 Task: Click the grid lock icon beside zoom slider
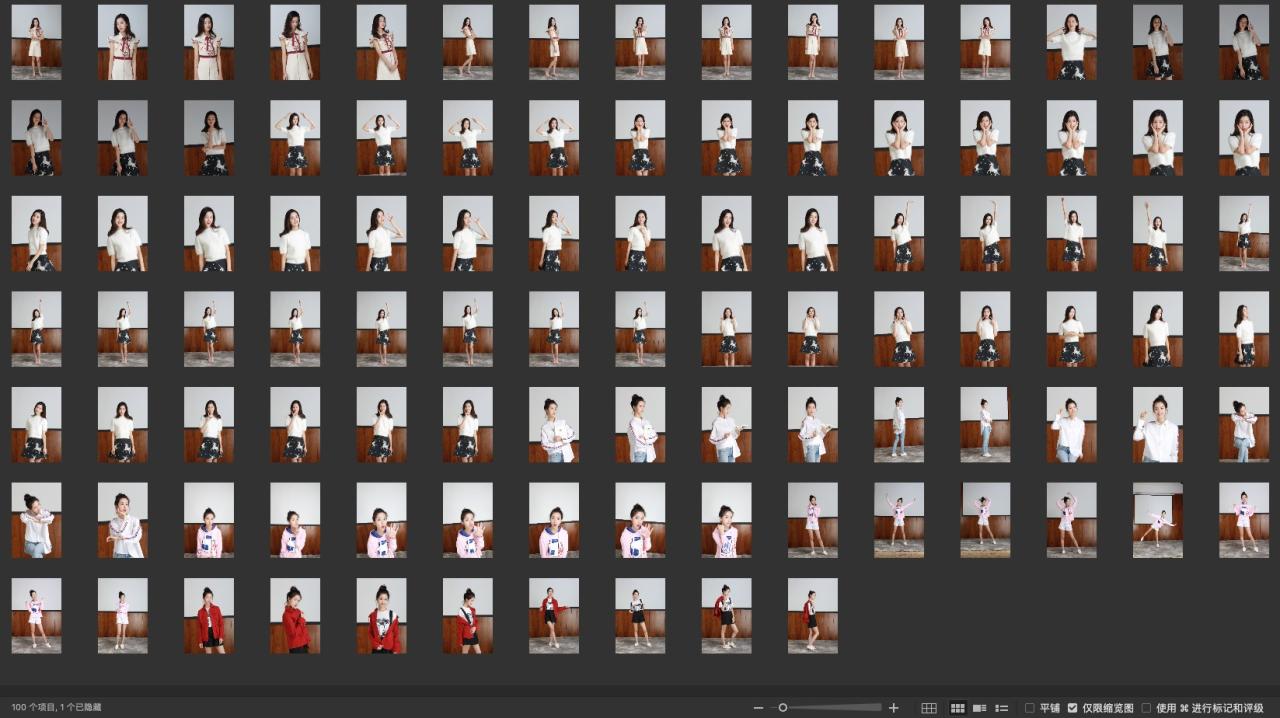(x=929, y=708)
